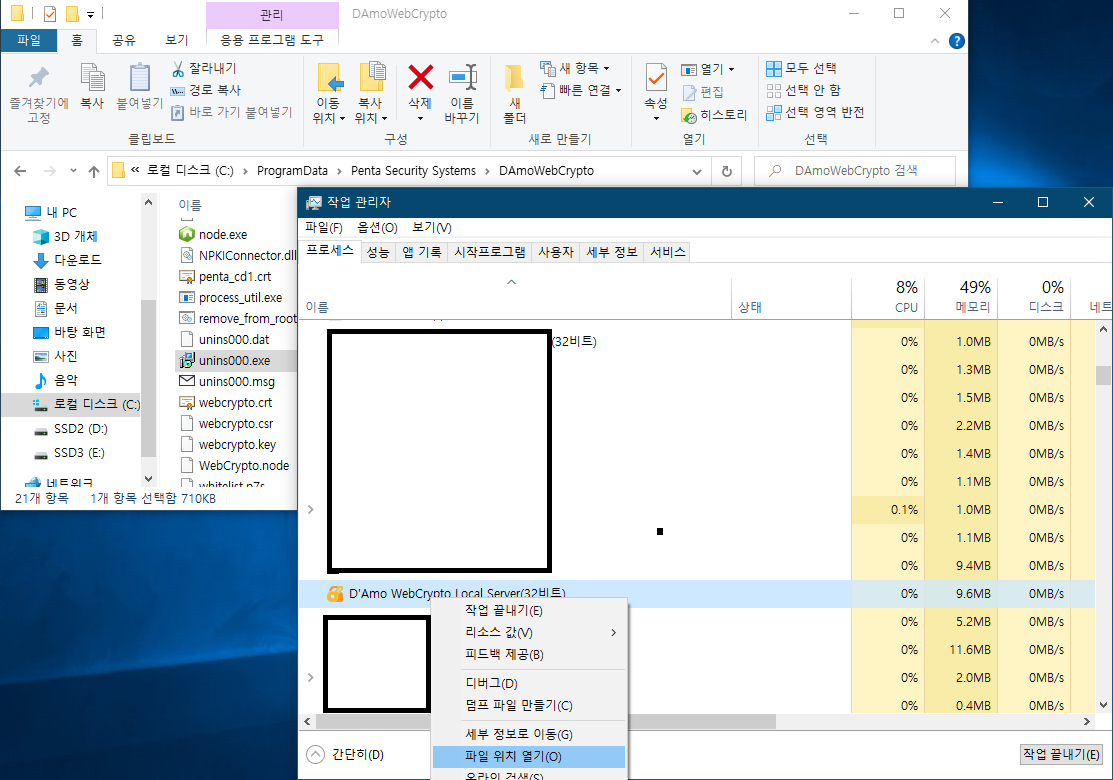
Task: Open the Task Manager File menu
Action: click(324, 227)
